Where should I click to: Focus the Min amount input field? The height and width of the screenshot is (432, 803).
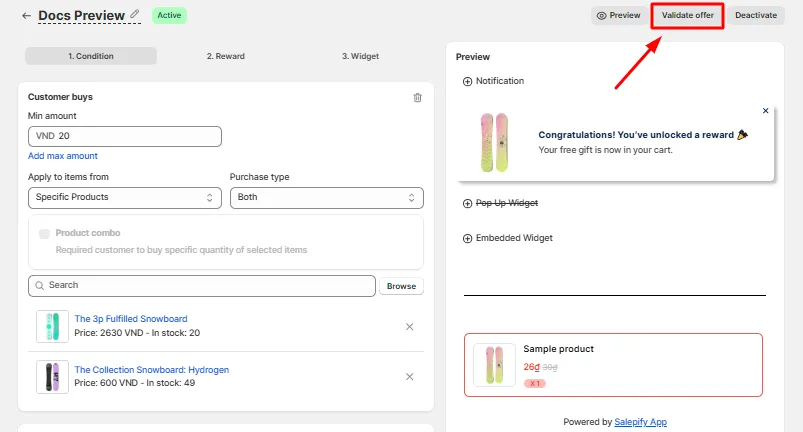coord(125,136)
